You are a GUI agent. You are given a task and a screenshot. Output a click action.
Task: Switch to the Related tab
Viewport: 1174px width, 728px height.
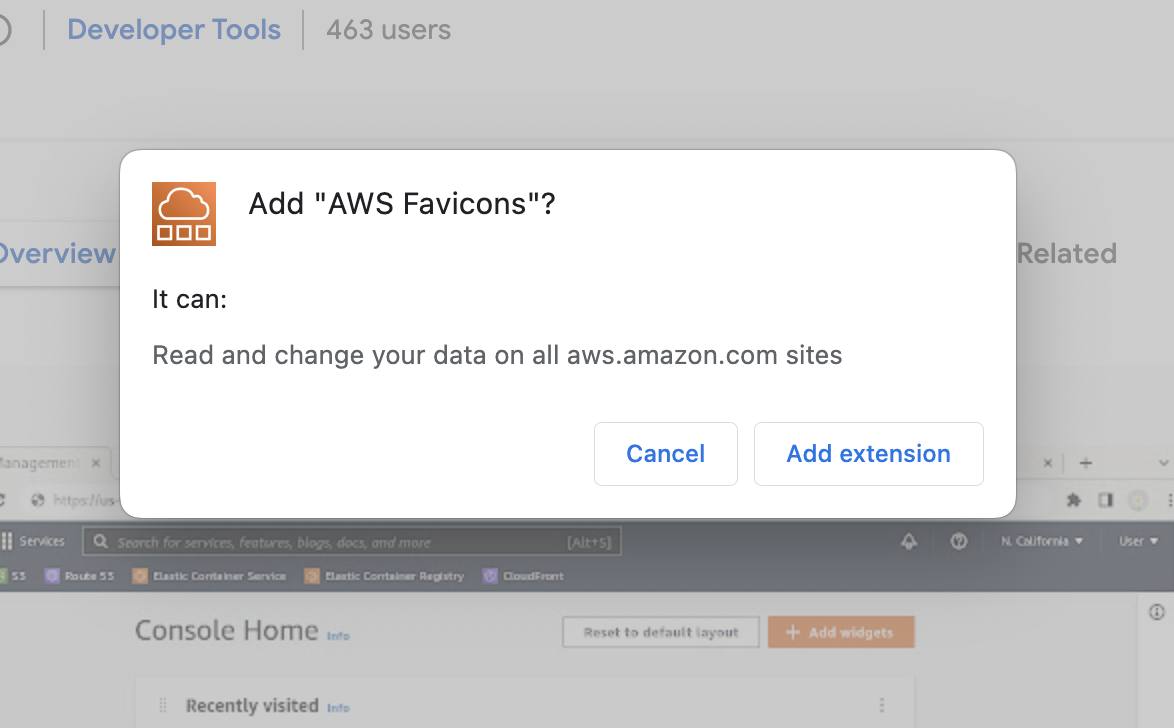click(1066, 253)
